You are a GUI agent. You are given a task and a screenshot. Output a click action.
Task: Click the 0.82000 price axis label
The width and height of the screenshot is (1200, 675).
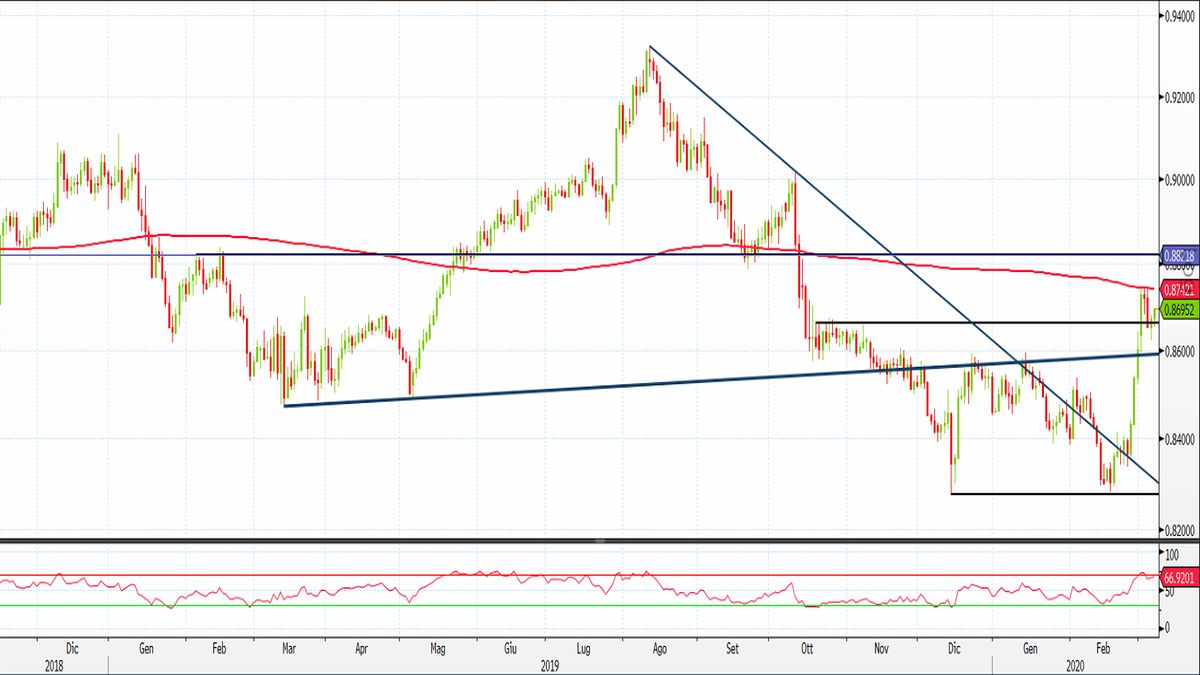pos(1180,529)
